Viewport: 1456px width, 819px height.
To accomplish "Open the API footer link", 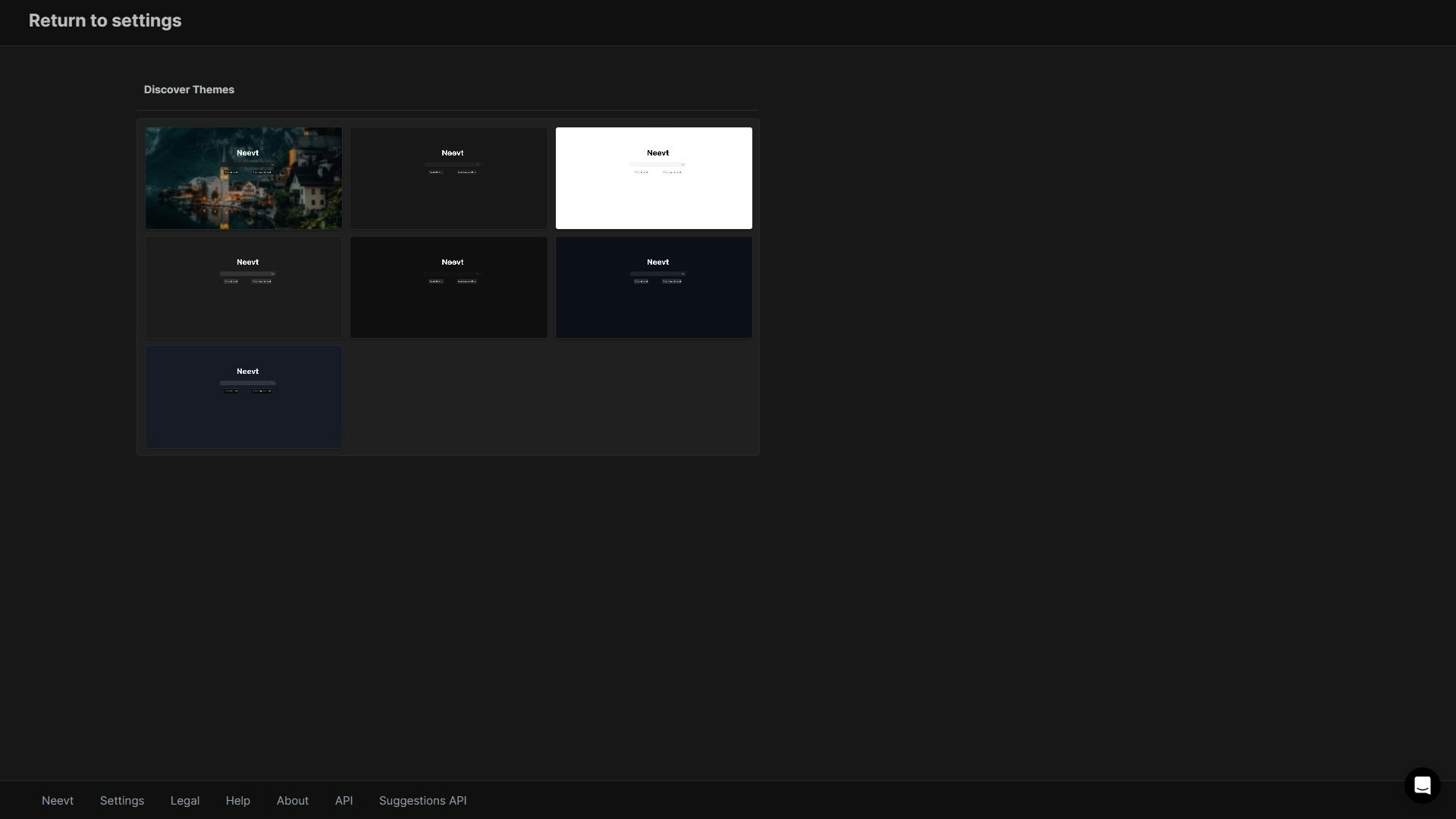I will 344,801.
